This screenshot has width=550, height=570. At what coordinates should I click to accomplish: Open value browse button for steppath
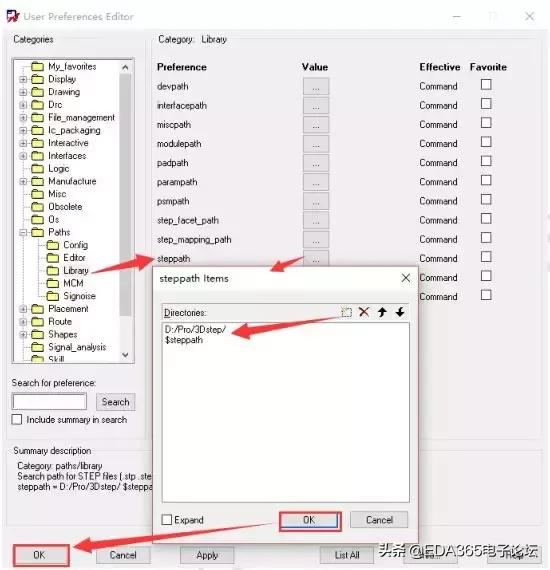[316, 258]
